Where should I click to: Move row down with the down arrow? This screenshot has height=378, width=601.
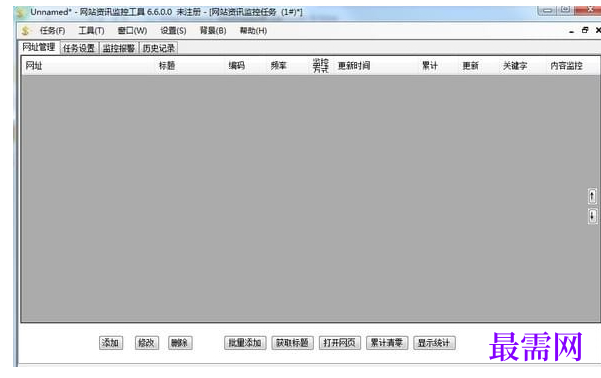tap(592, 217)
